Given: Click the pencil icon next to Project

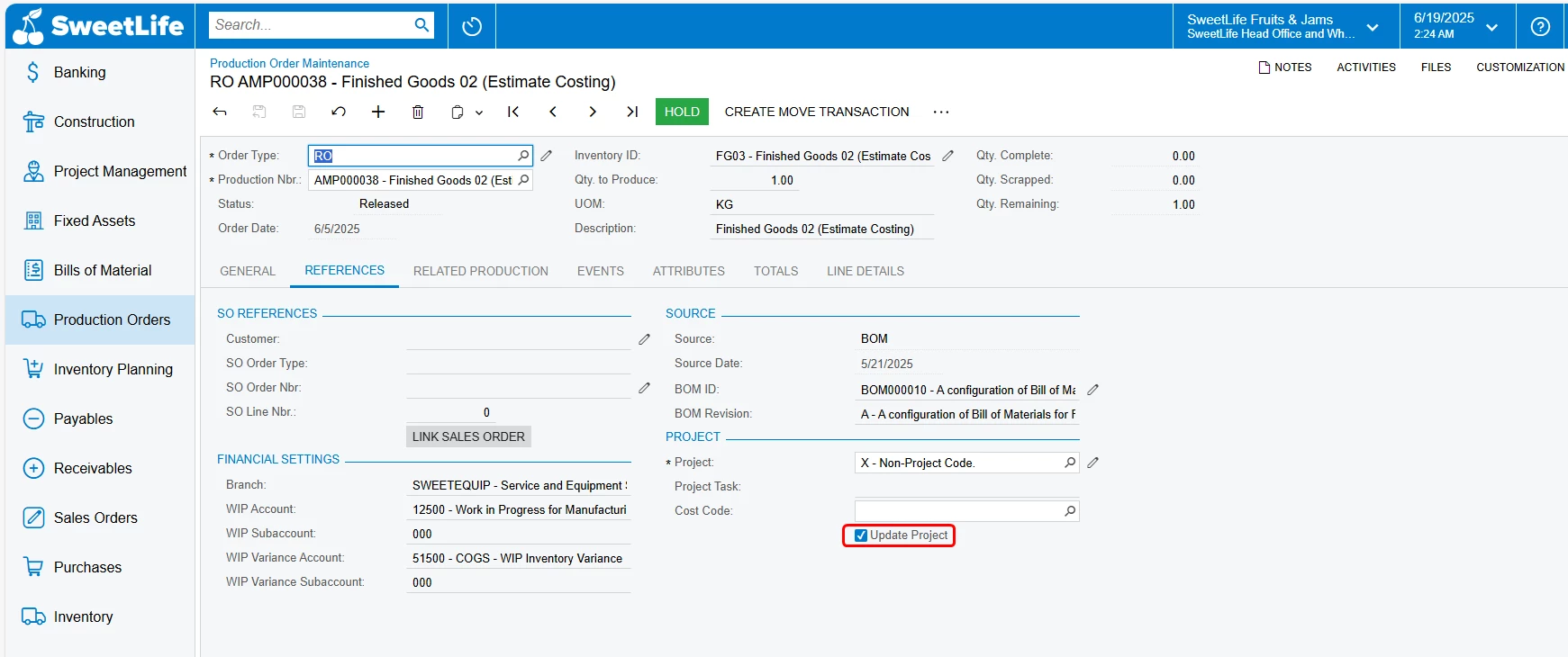Looking at the screenshot, I should (1092, 463).
